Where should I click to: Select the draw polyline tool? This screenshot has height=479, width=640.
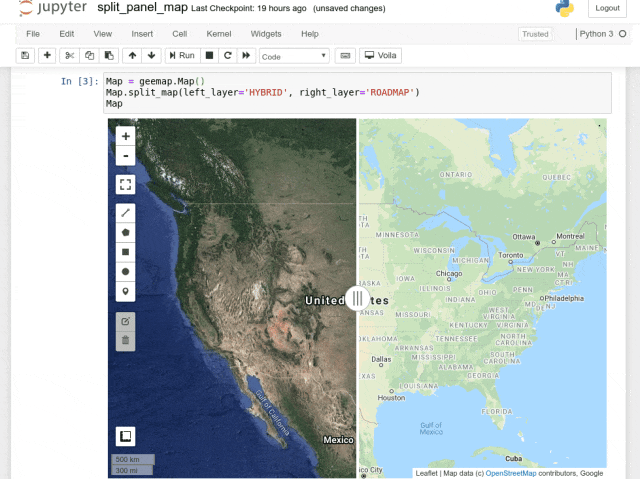(125, 212)
